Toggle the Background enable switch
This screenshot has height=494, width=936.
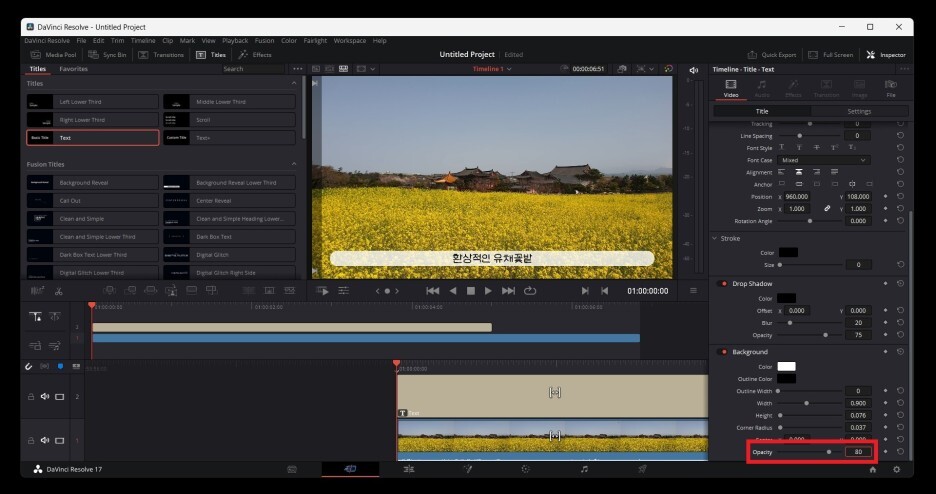click(x=722, y=352)
